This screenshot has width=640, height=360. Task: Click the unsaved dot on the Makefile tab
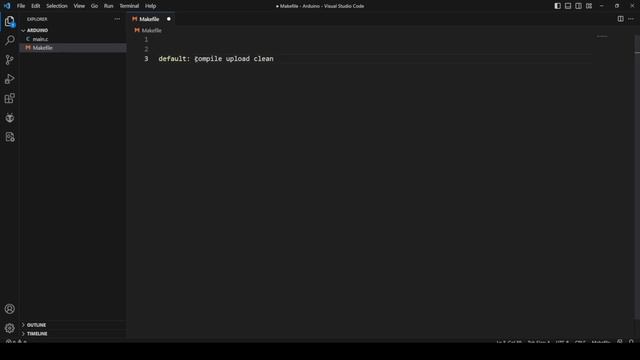[x=169, y=19]
